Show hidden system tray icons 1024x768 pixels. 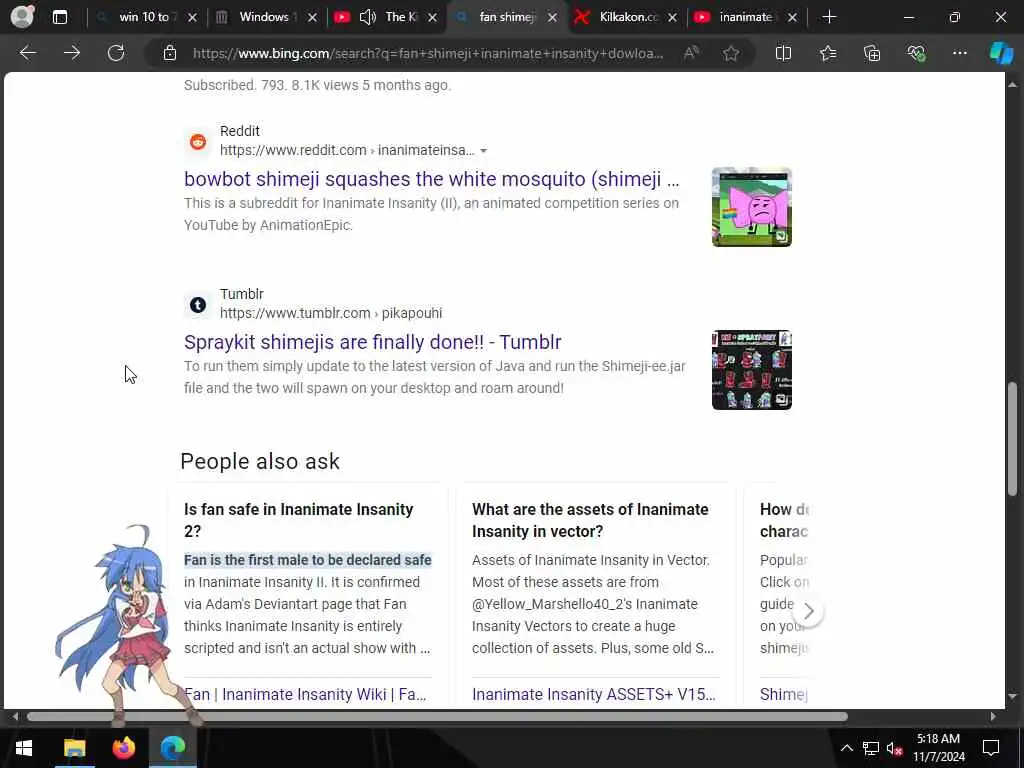click(x=846, y=748)
